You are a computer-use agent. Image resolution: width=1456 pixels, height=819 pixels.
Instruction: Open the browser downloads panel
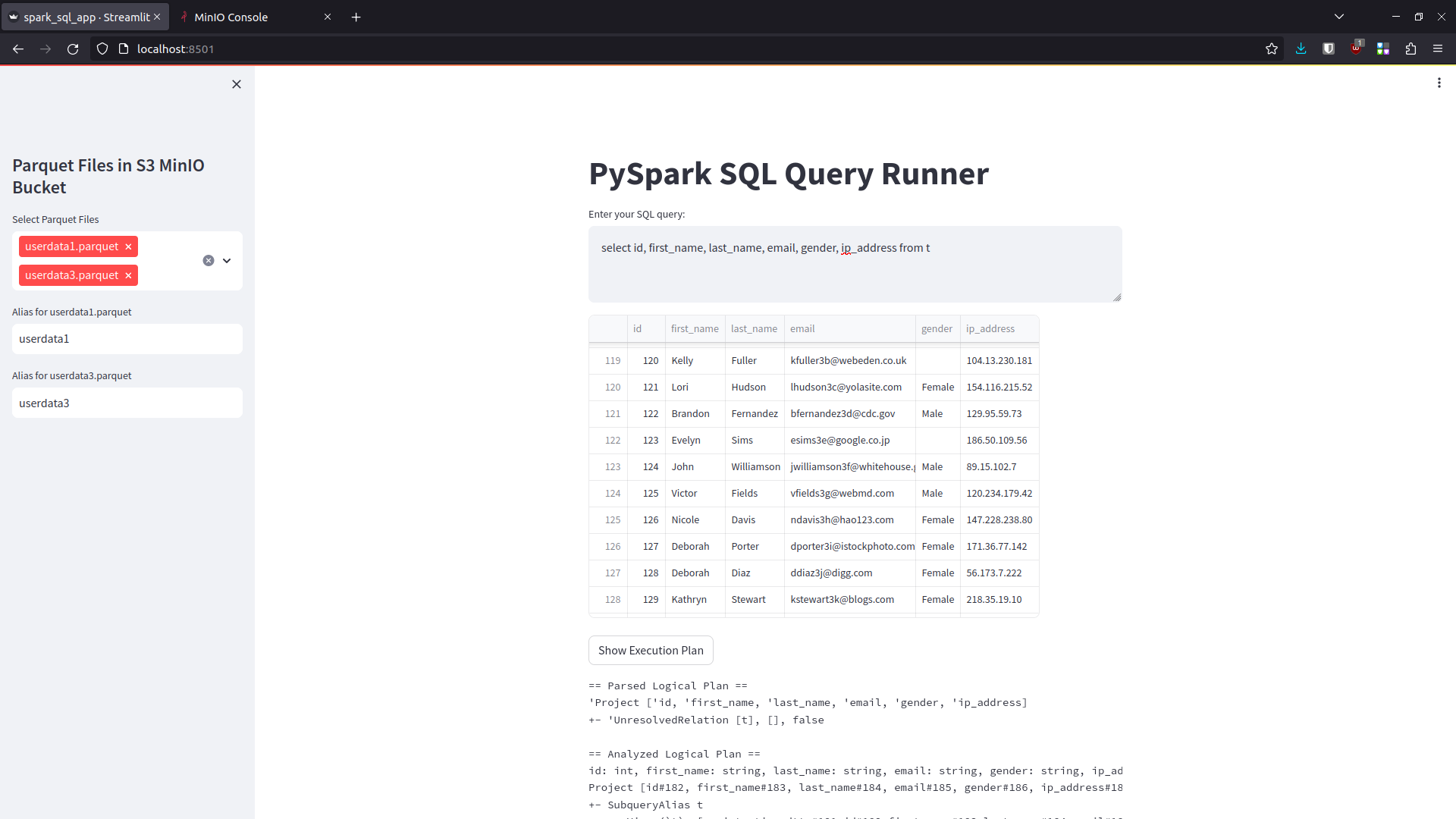coord(1301,49)
